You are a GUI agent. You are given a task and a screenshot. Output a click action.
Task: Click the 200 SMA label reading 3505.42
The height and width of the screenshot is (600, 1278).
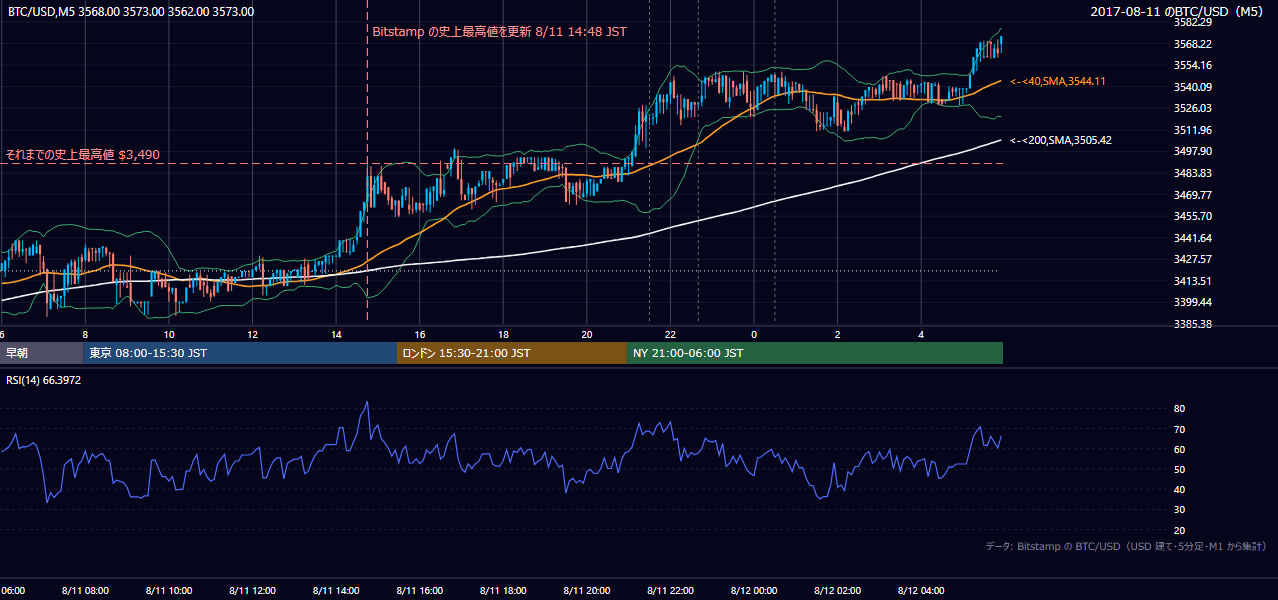tap(1061, 141)
